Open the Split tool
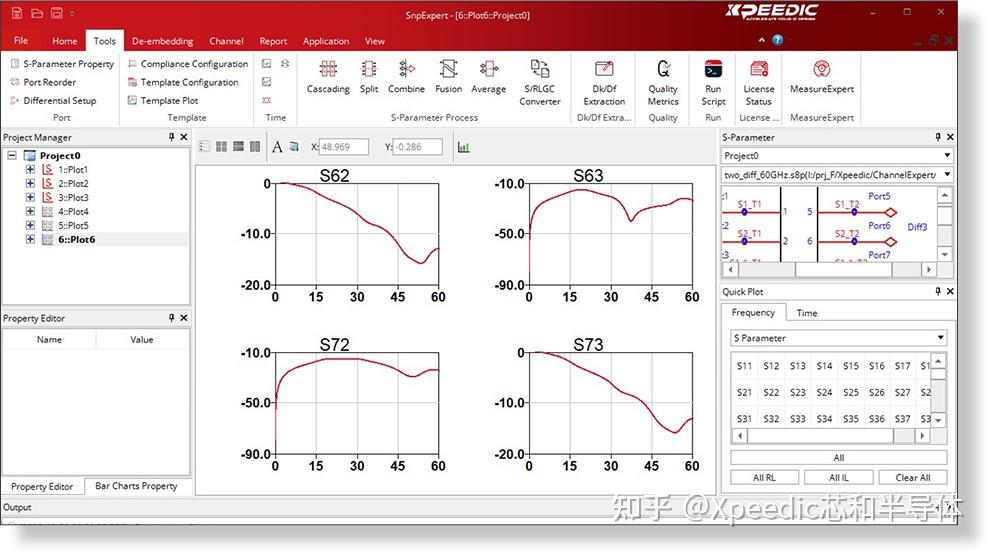Screen dimensions: 989x553 369,77
